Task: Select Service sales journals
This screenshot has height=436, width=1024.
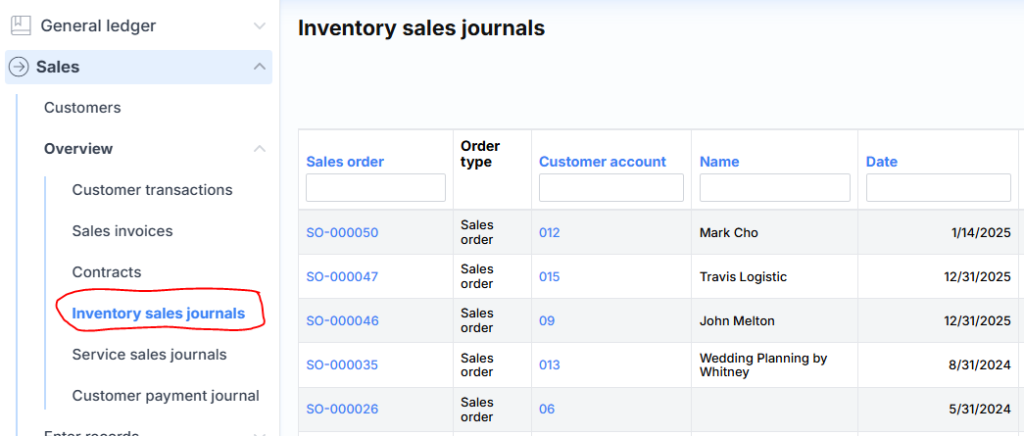Action: 149,355
